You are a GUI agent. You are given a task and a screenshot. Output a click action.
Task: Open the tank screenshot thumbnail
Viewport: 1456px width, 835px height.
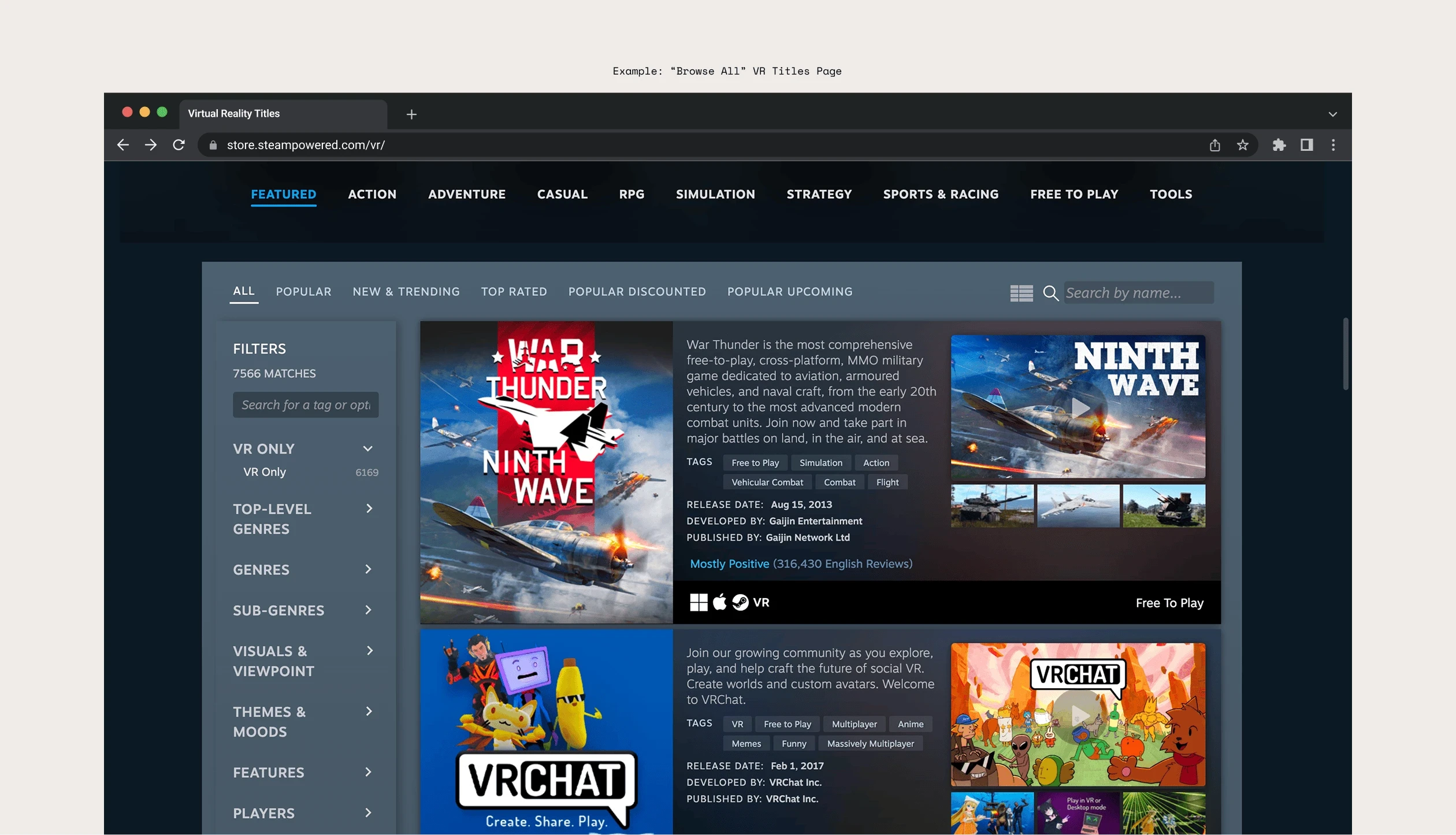(x=992, y=506)
